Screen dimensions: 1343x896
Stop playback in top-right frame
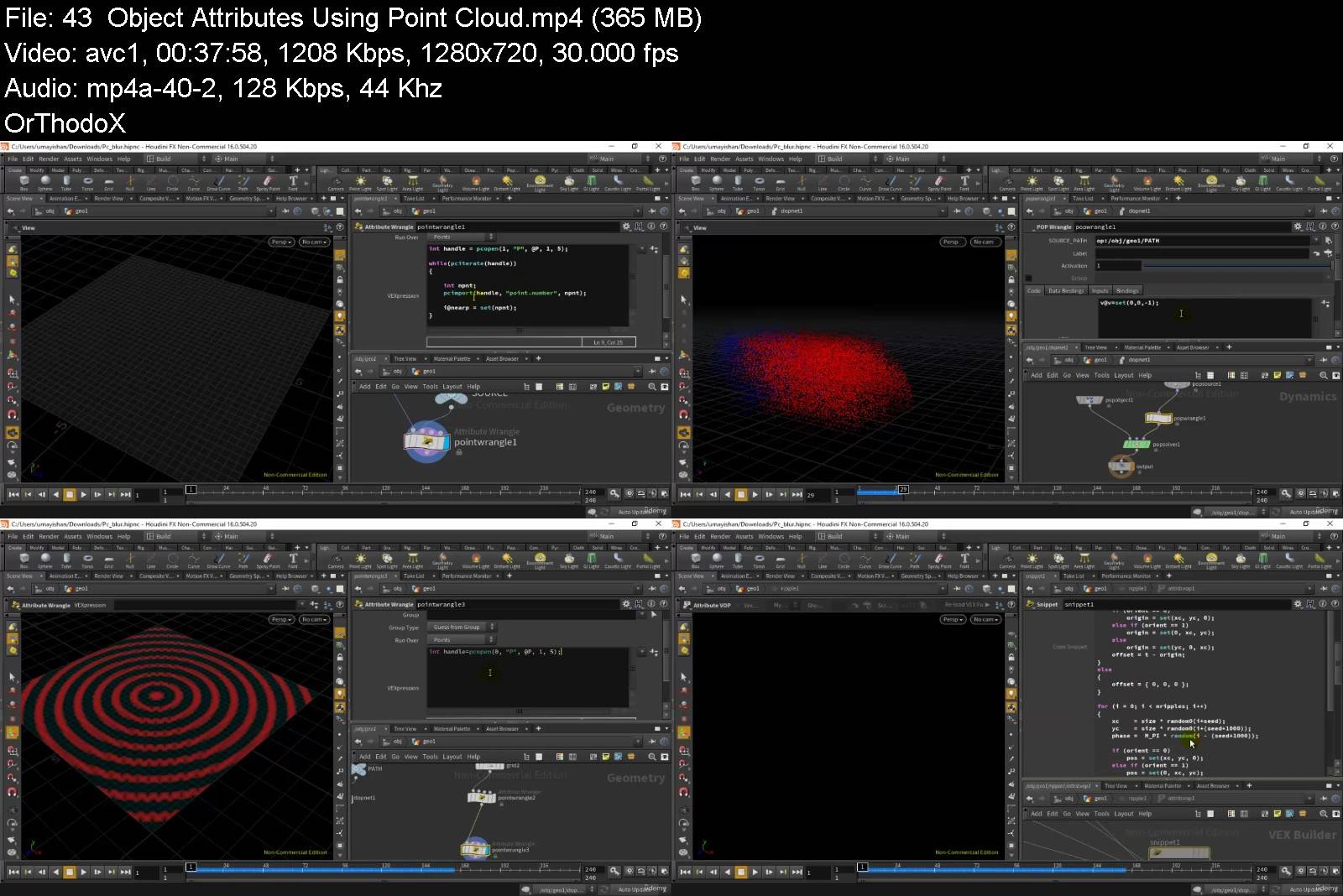click(741, 494)
